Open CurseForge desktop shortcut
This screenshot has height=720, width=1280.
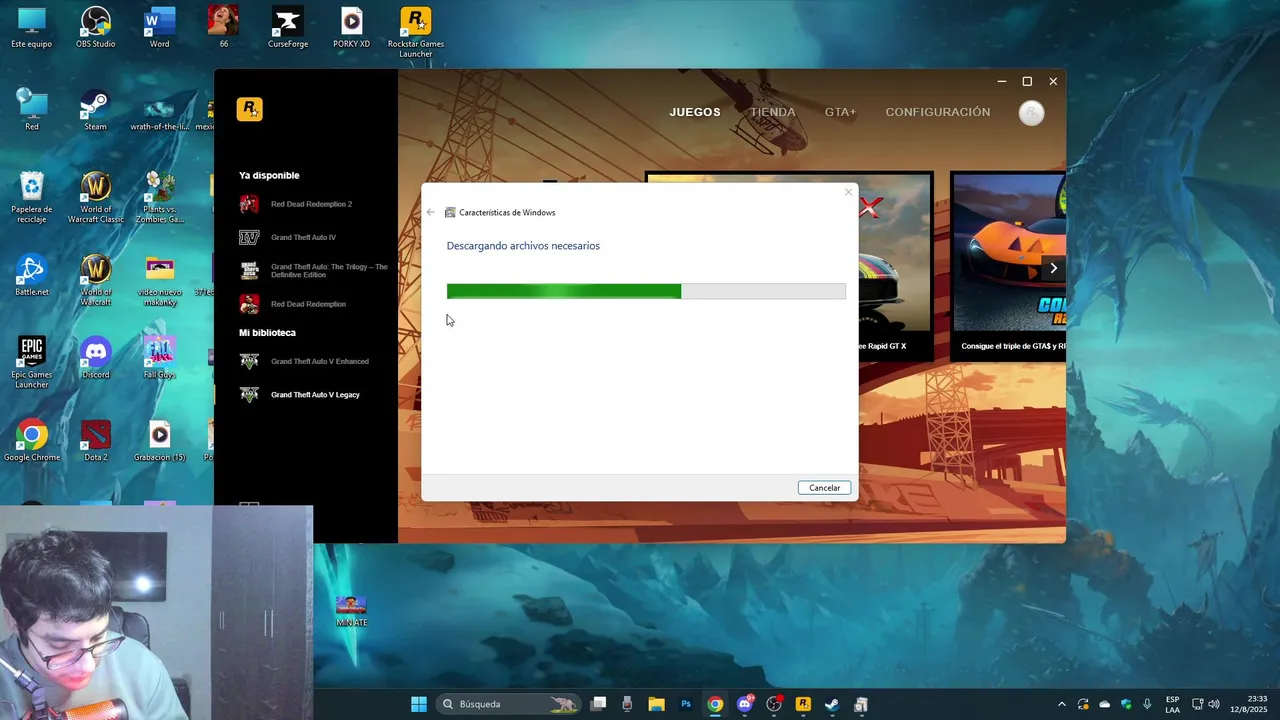tap(288, 28)
